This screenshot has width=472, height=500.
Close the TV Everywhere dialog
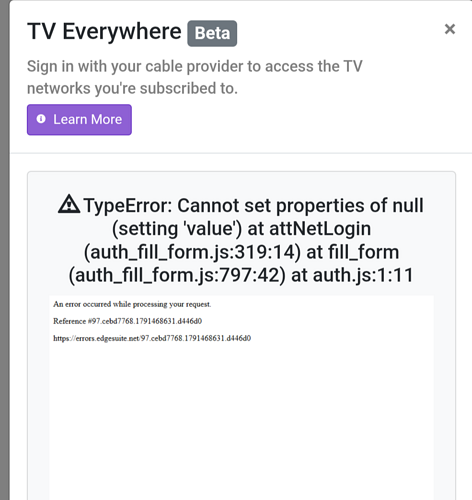click(x=450, y=29)
